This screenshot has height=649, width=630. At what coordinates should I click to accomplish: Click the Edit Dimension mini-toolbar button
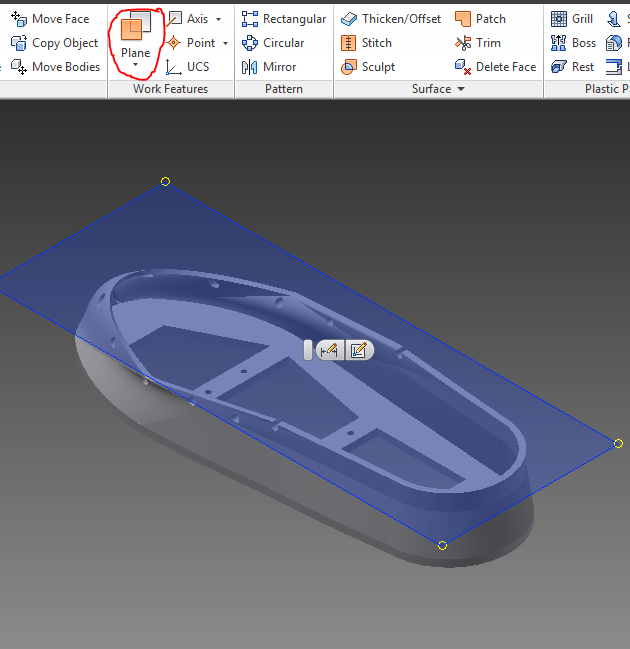coord(330,351)
